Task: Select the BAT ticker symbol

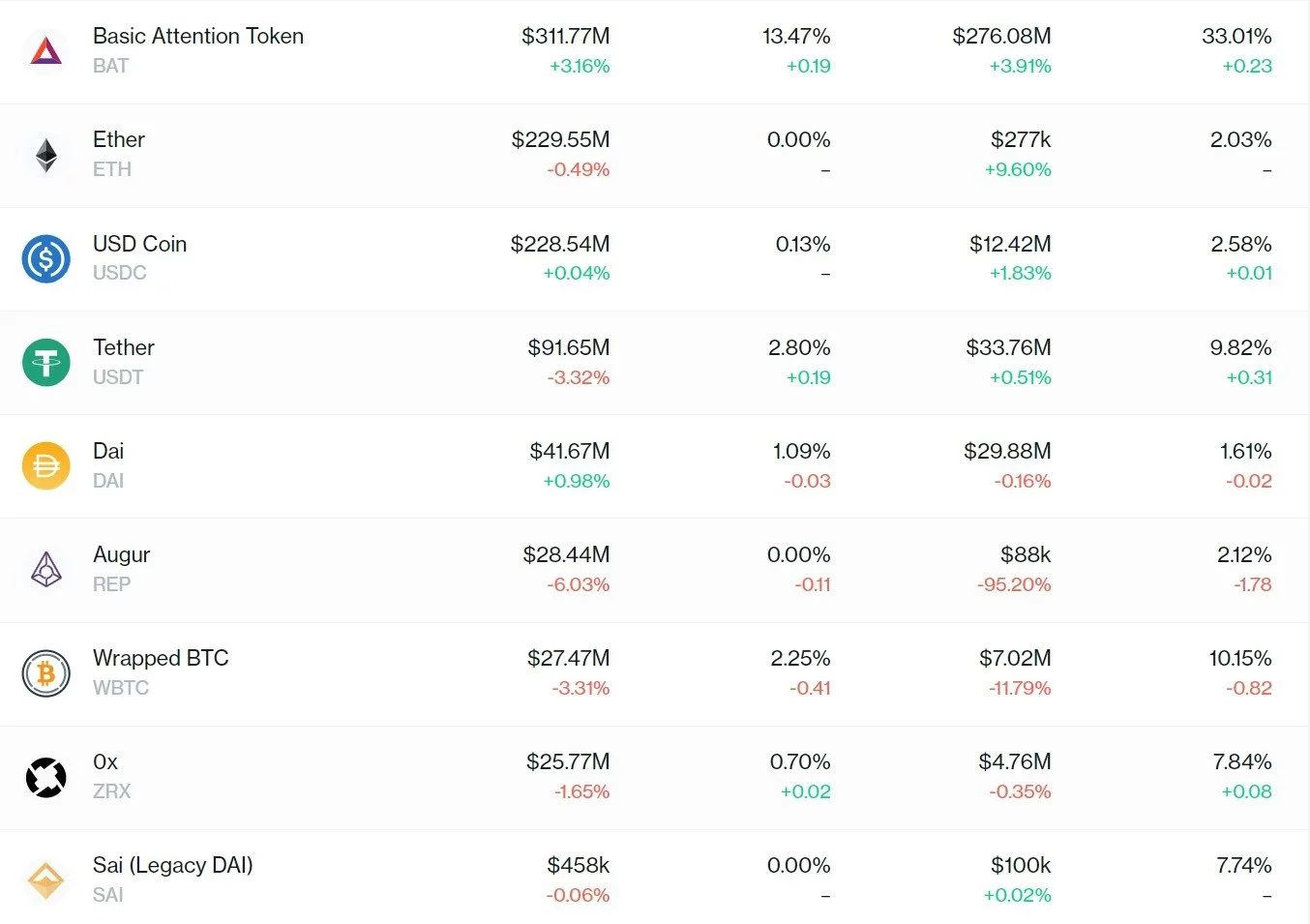Action: point(111,66)
